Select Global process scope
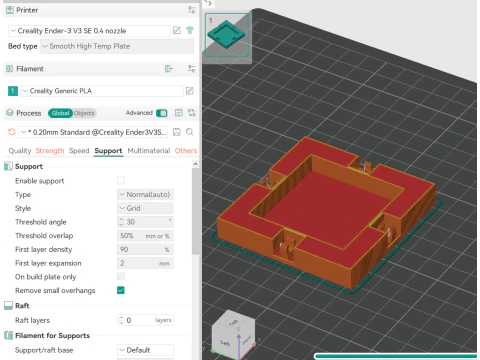Viewport: 480px width, 360px height. click(60, 113)
